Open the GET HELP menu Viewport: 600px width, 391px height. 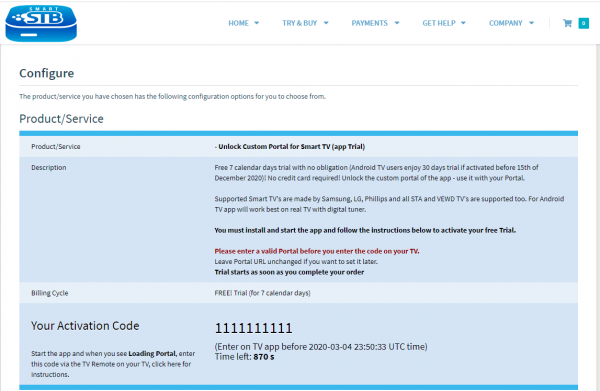point(439,23)
